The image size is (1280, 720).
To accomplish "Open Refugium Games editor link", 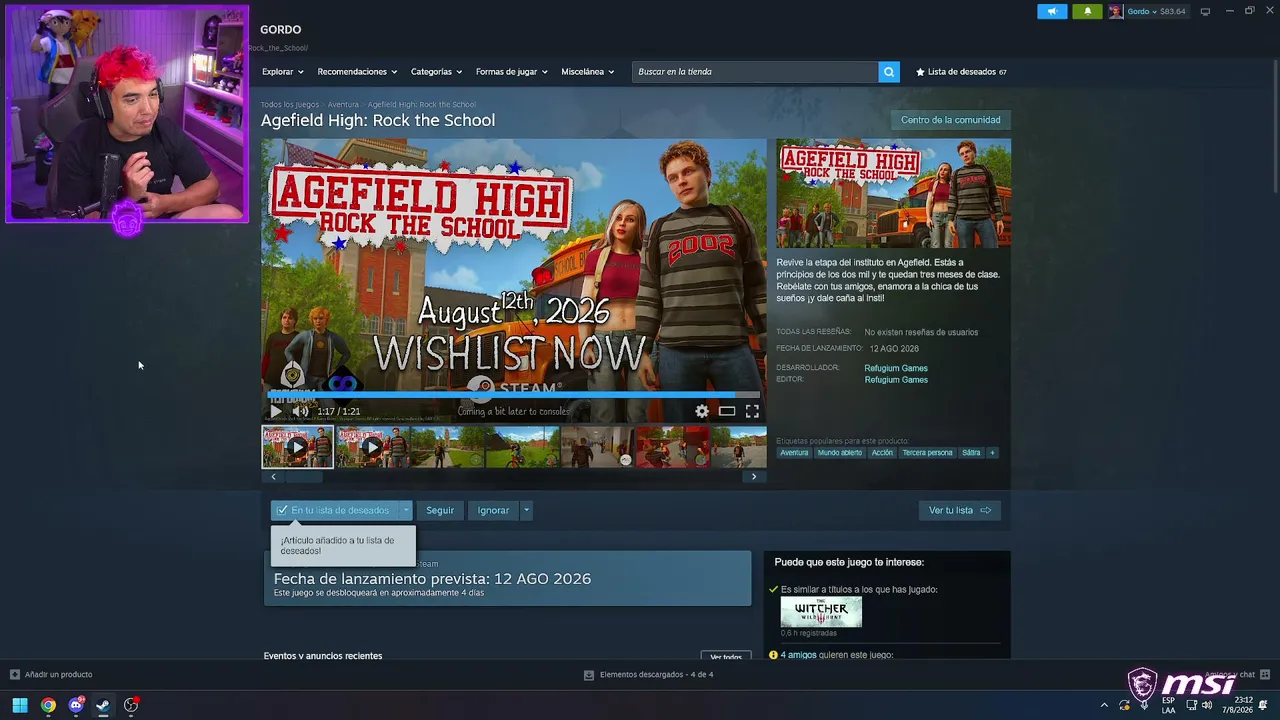I will tap(896, 380).
